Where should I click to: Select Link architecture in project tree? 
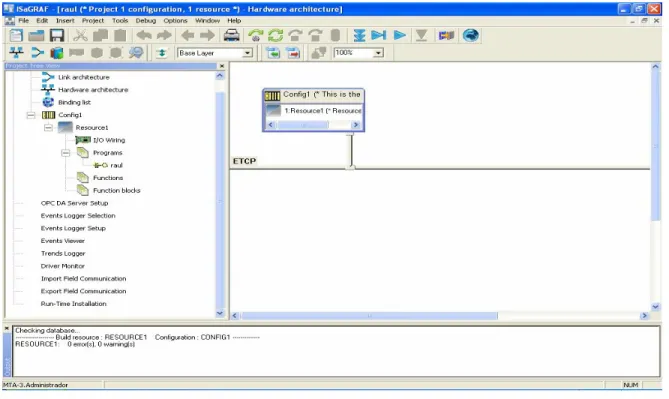84,77
